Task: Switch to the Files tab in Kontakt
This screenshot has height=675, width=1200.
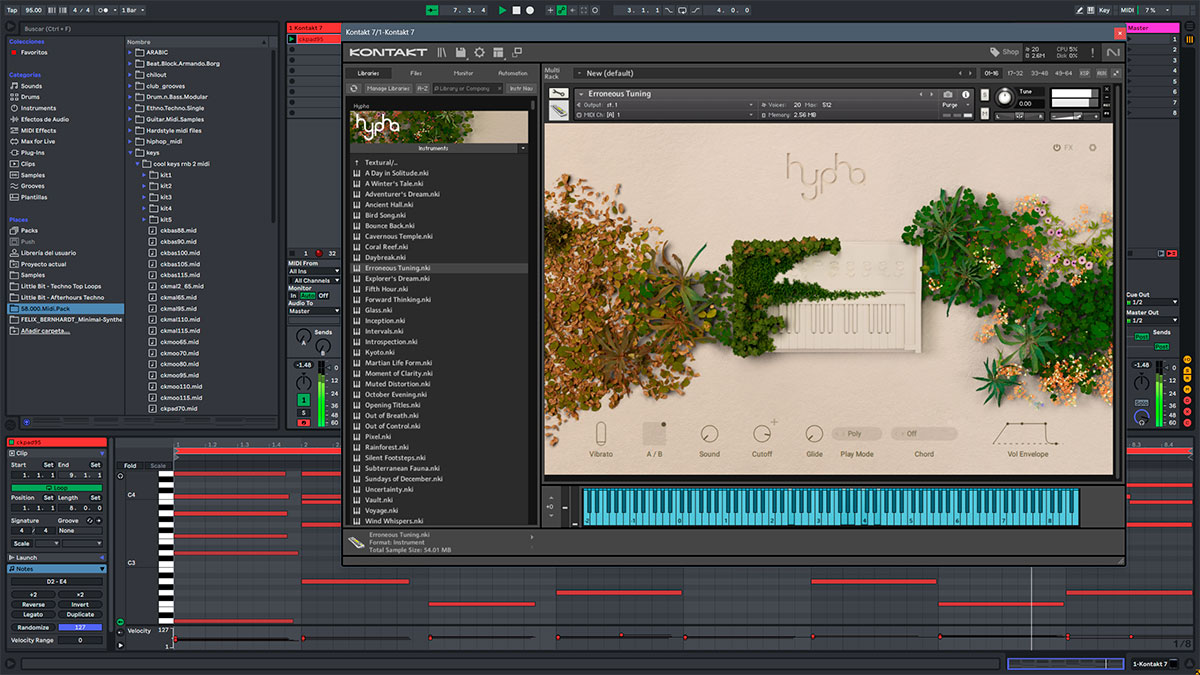Action: (x=415, y=73)
